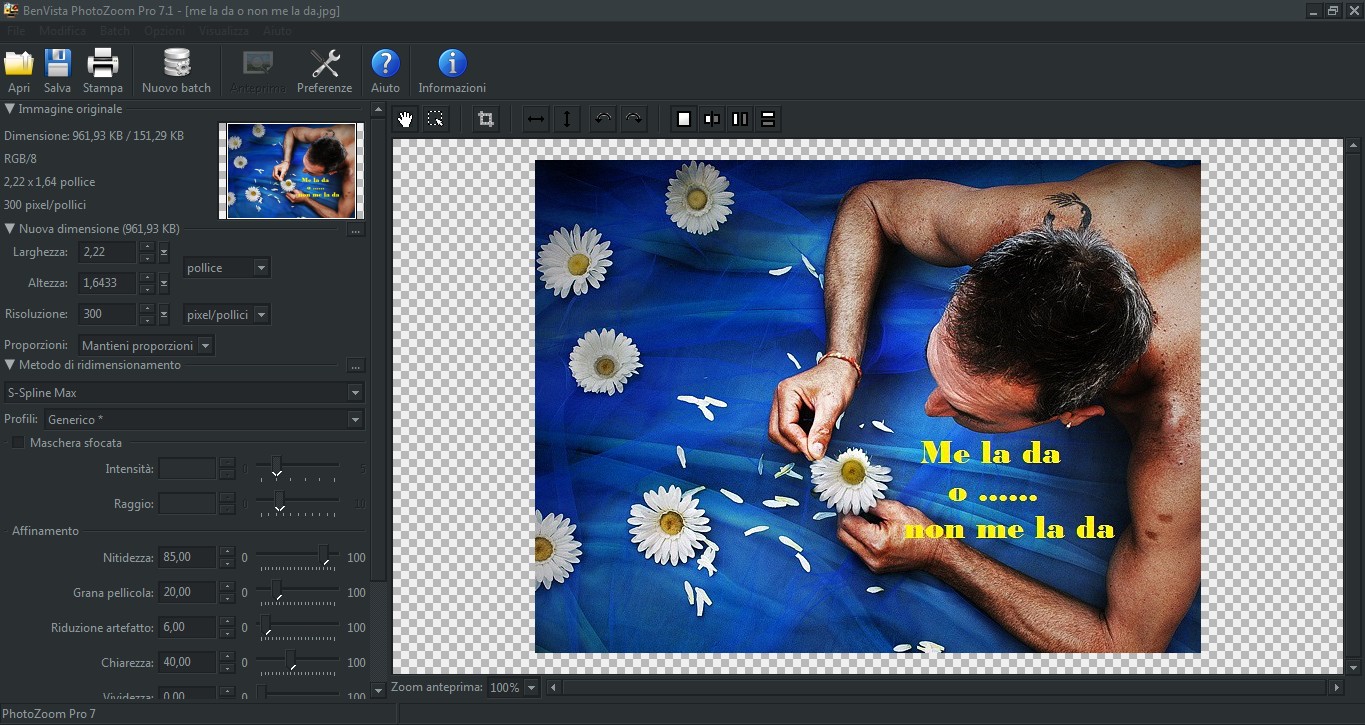Click the Riduzione artefatto value field

pyautogui.click(x=187, y=627)
